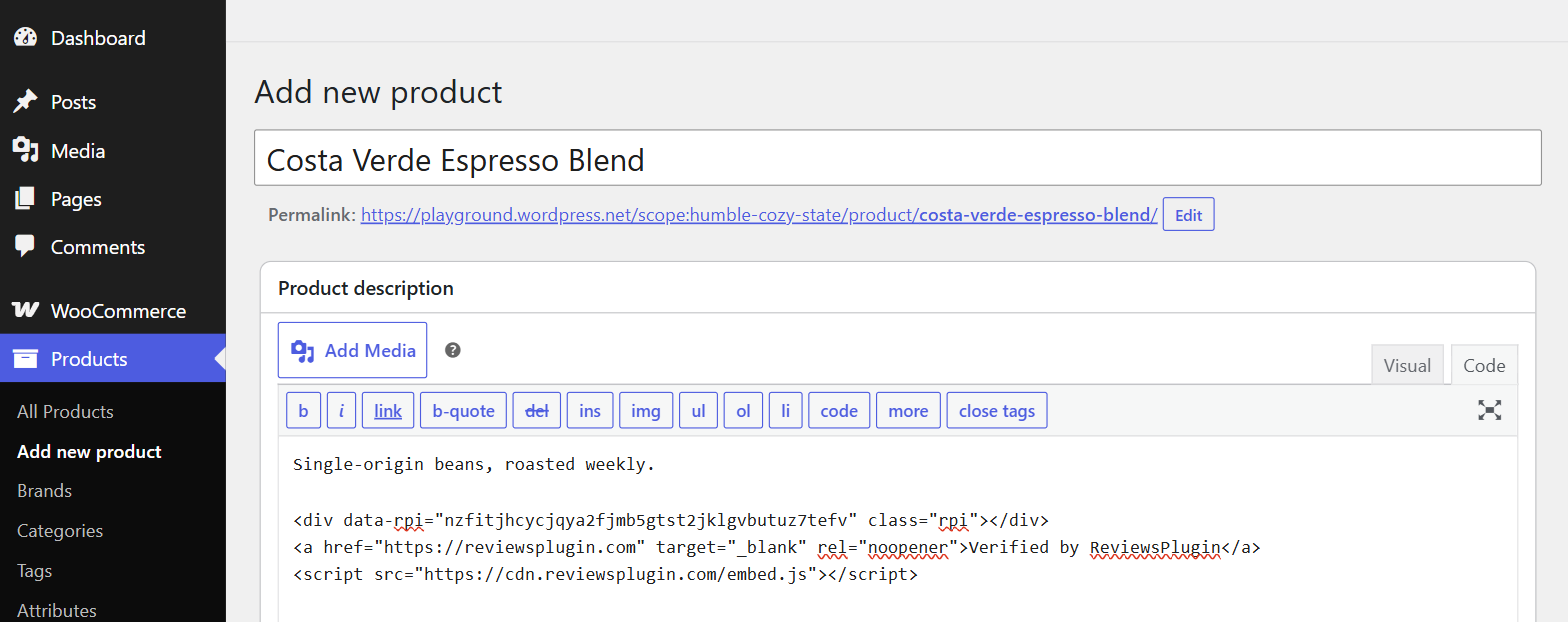The height and width of the screenshot is (622, 1568).
Task: Select Add new product submenu item
Action: click(x=89, y=452)
